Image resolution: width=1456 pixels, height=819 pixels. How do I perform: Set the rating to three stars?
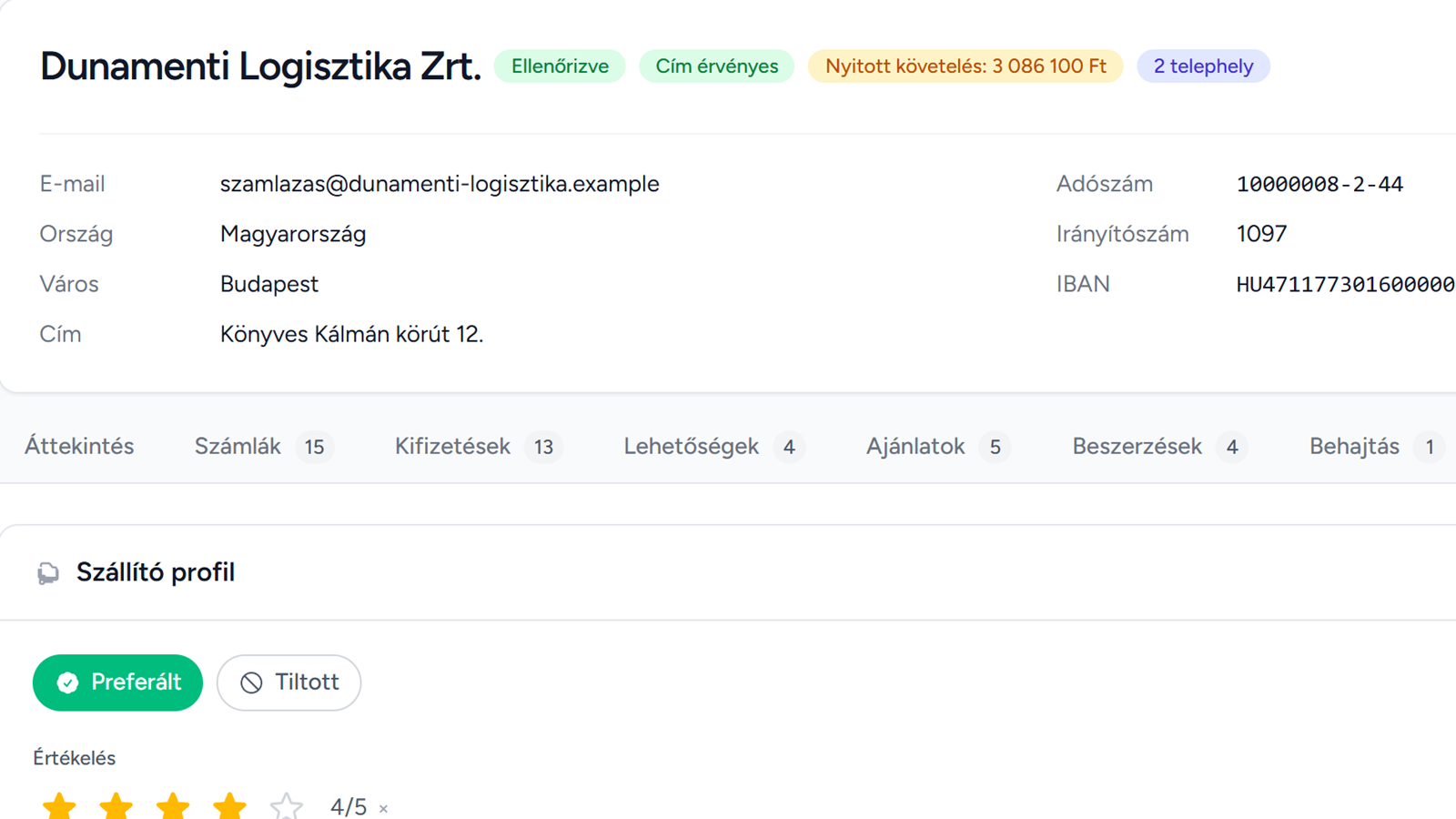pyautogui.click(x=173, y=806)
